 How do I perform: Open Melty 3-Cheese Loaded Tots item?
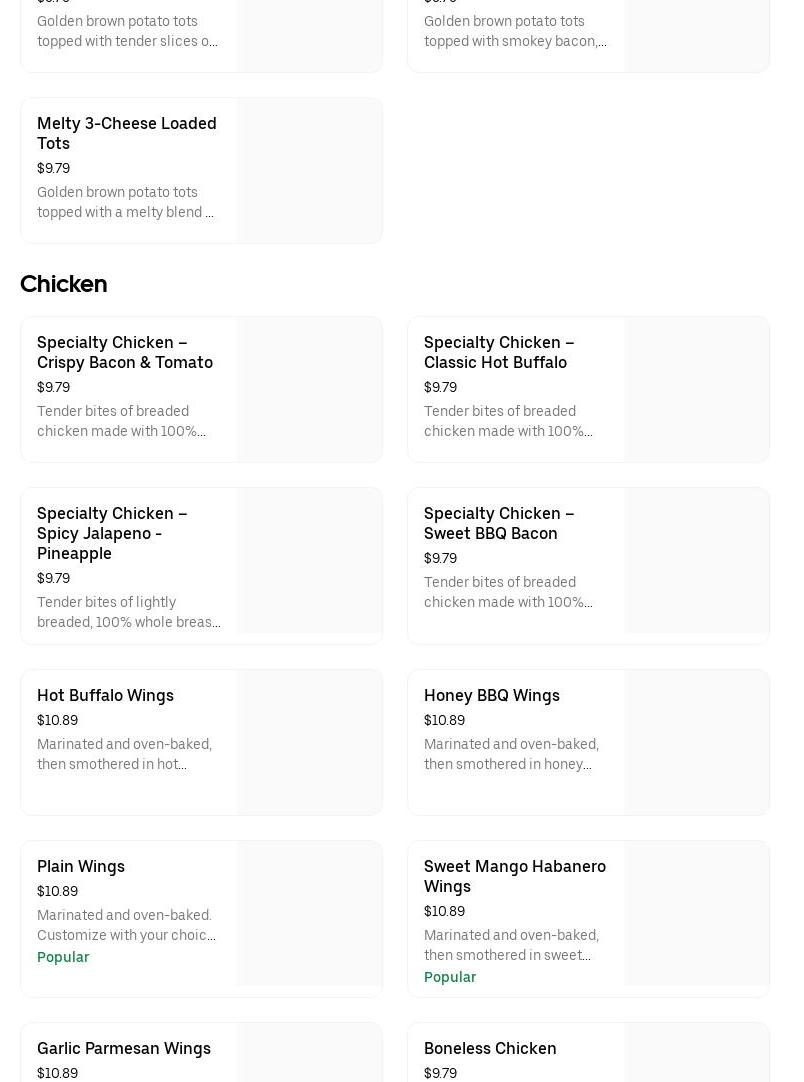[x=127, y=133]
